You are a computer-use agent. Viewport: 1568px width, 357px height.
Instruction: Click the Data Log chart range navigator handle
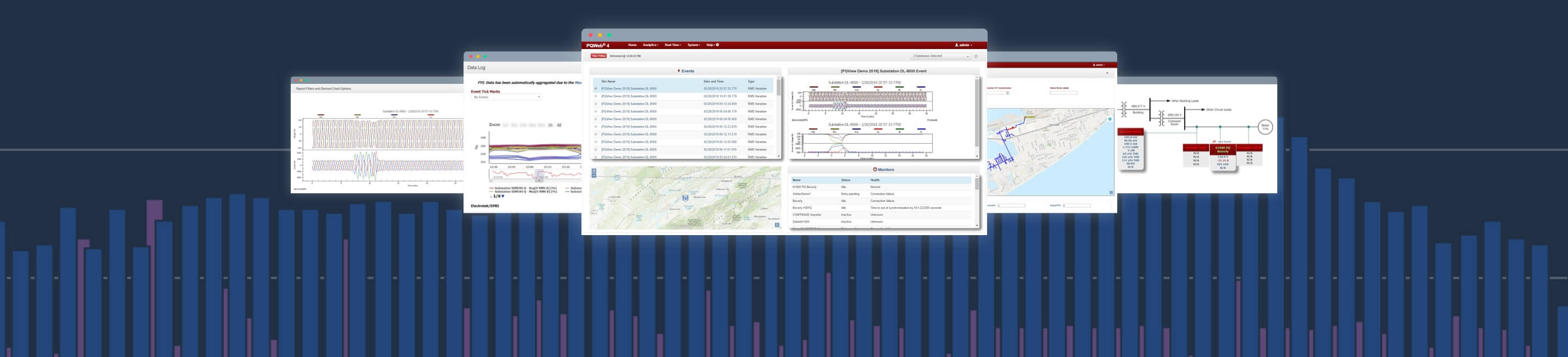pos(538,180)
